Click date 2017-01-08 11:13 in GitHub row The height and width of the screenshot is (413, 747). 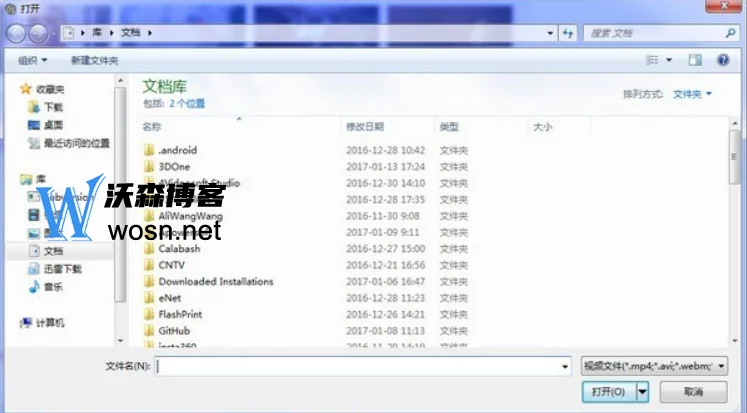[385, 331]
